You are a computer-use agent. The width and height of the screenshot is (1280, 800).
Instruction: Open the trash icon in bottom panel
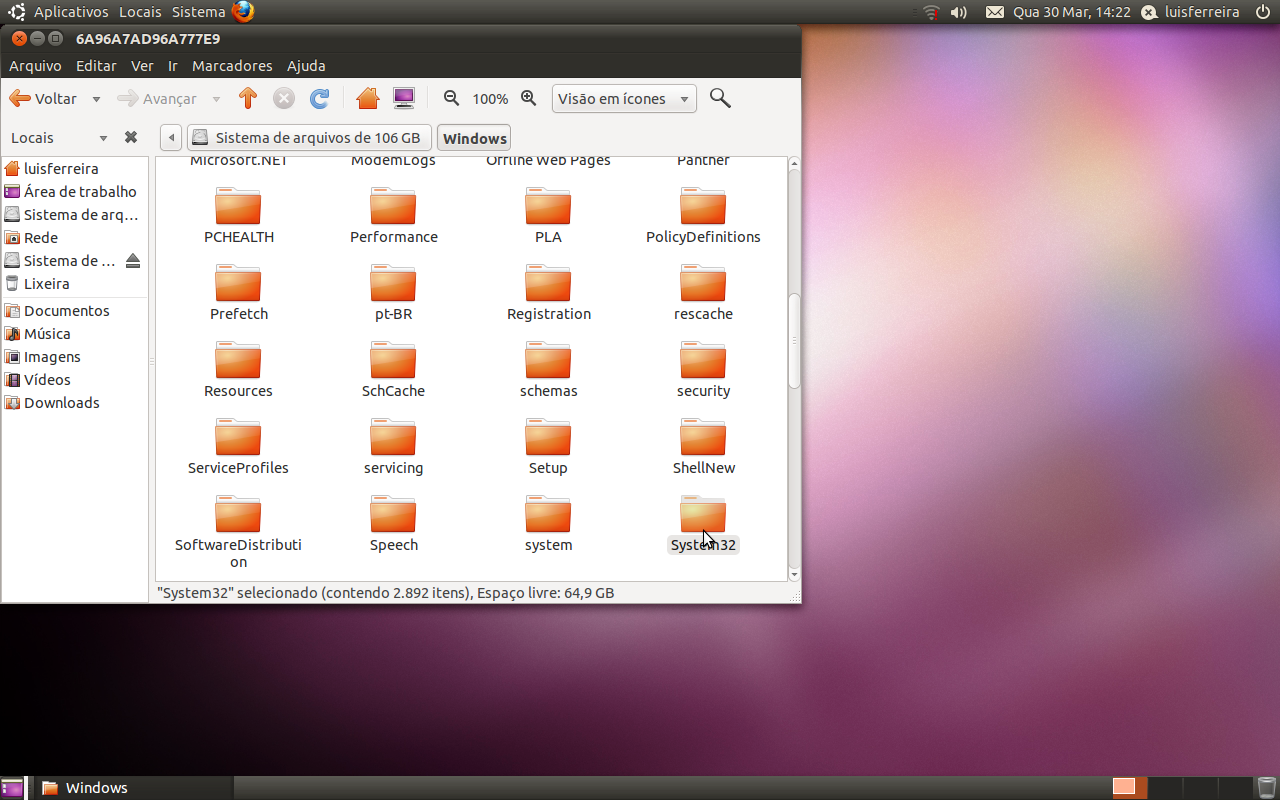(x=1267, y=788)
